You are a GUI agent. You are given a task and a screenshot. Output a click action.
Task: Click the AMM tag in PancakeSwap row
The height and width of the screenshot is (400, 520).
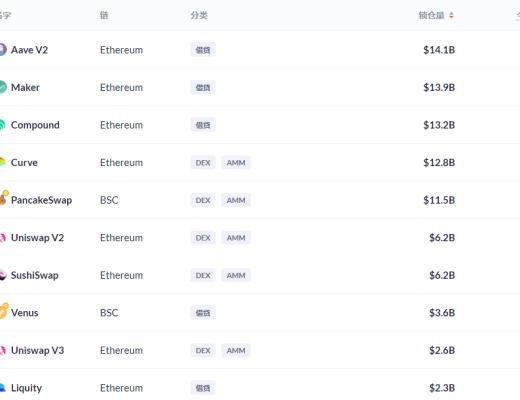(x=236, y=200)
